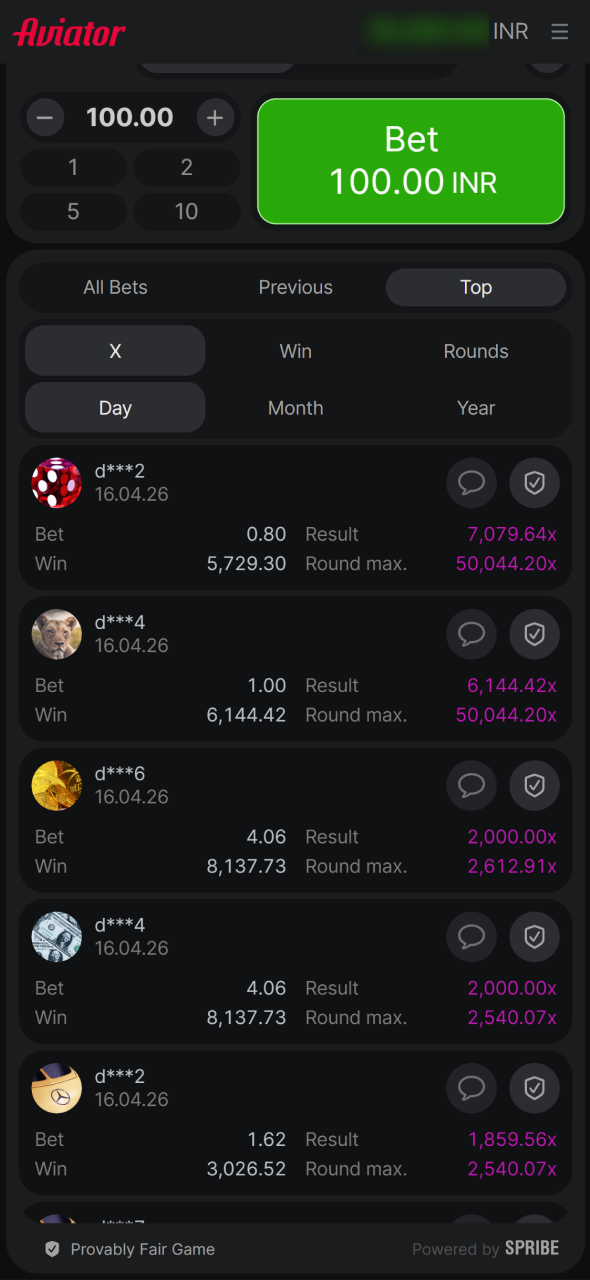Viewport: 590px width, 1280px height.
Task: Select the Day filter
Action: (115, 408)
